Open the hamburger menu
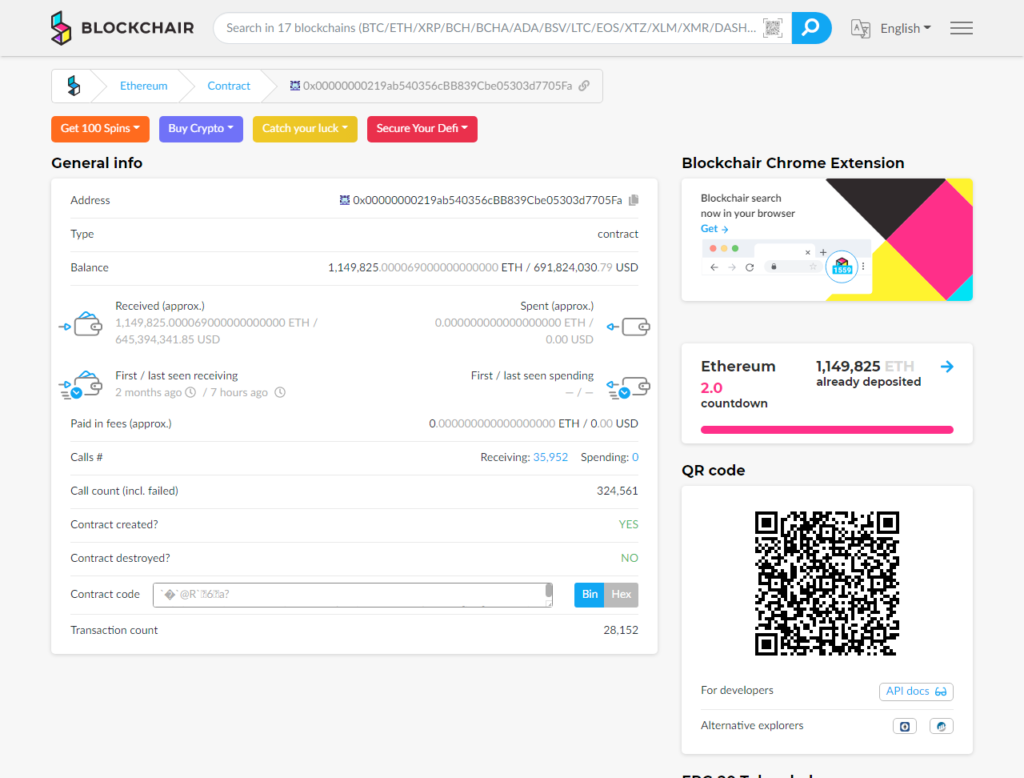 pos(961,28)
